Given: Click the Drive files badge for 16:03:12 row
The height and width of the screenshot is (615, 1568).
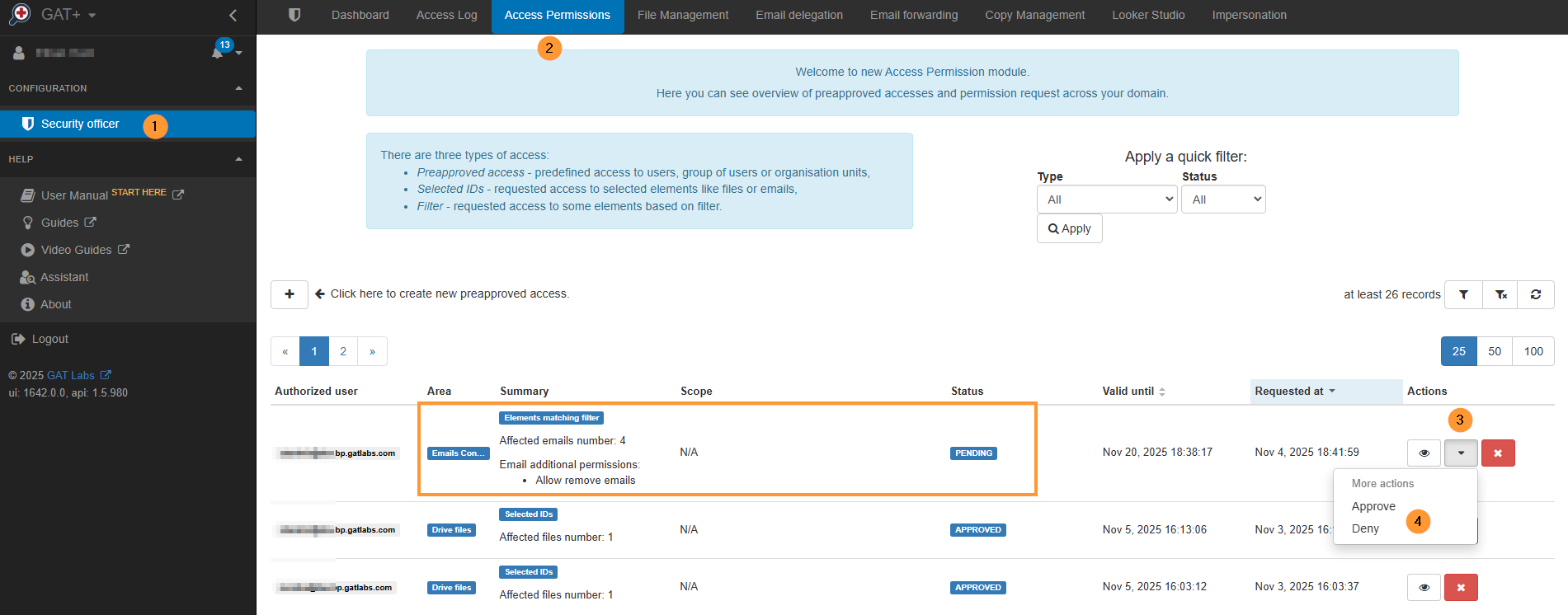Looking at the screenshot, I should (x=451, y=588).
